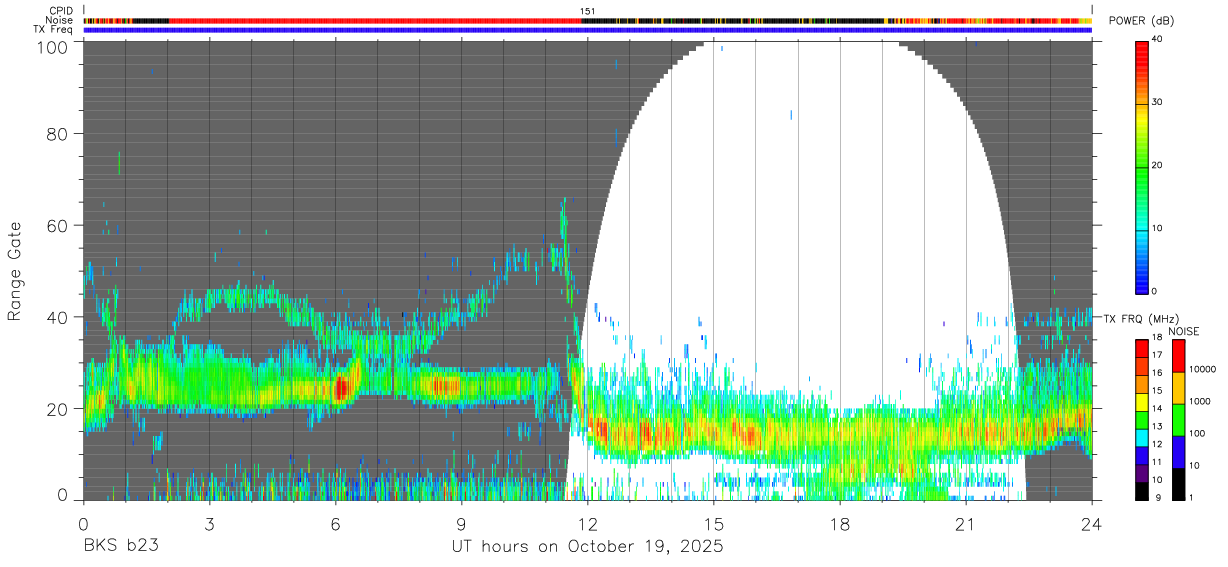Click the red Noise strip at top
This screenshot has width=1228, height=567.
pos(588,20)
